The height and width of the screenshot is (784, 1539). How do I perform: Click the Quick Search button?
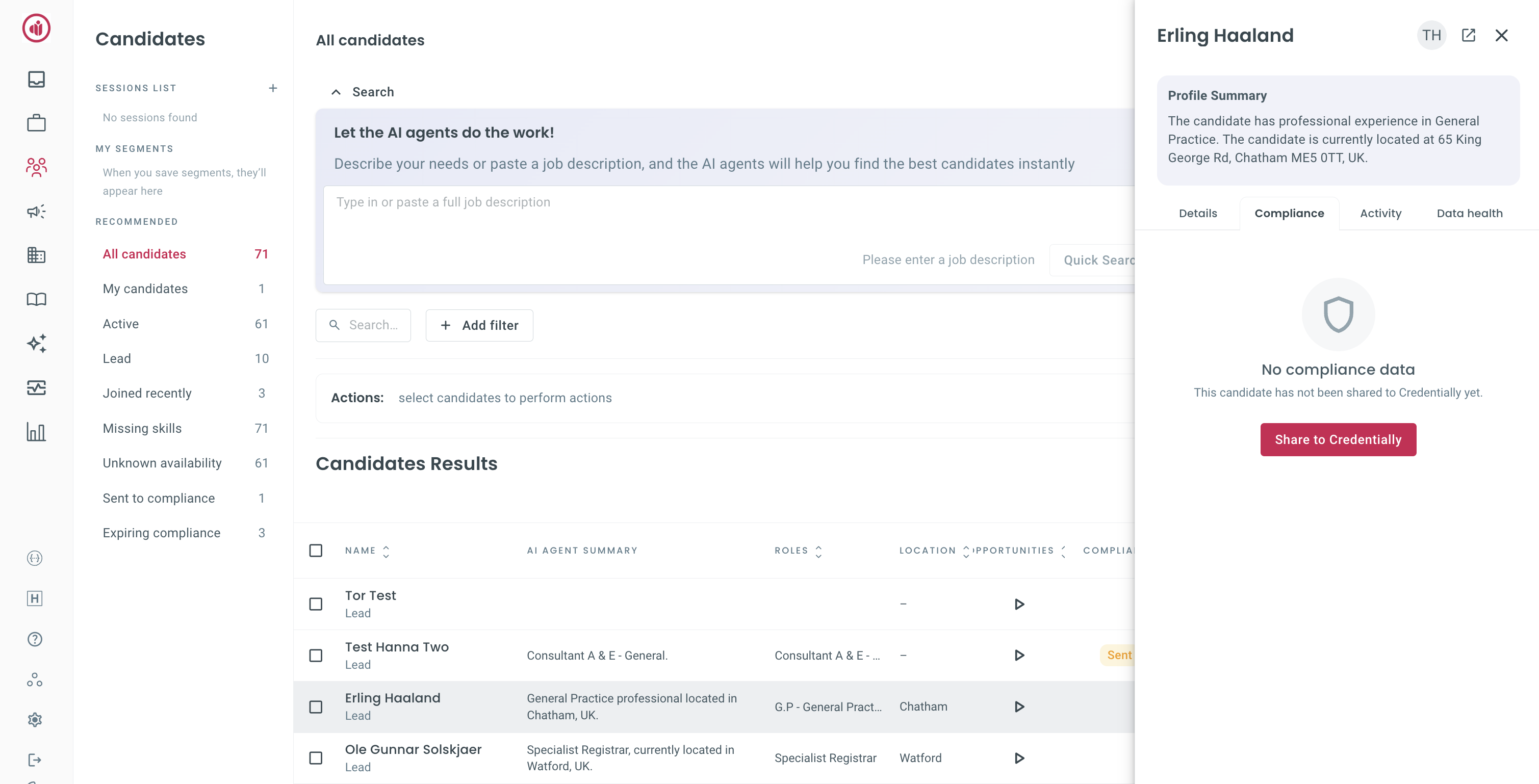tap(1092, 260)
